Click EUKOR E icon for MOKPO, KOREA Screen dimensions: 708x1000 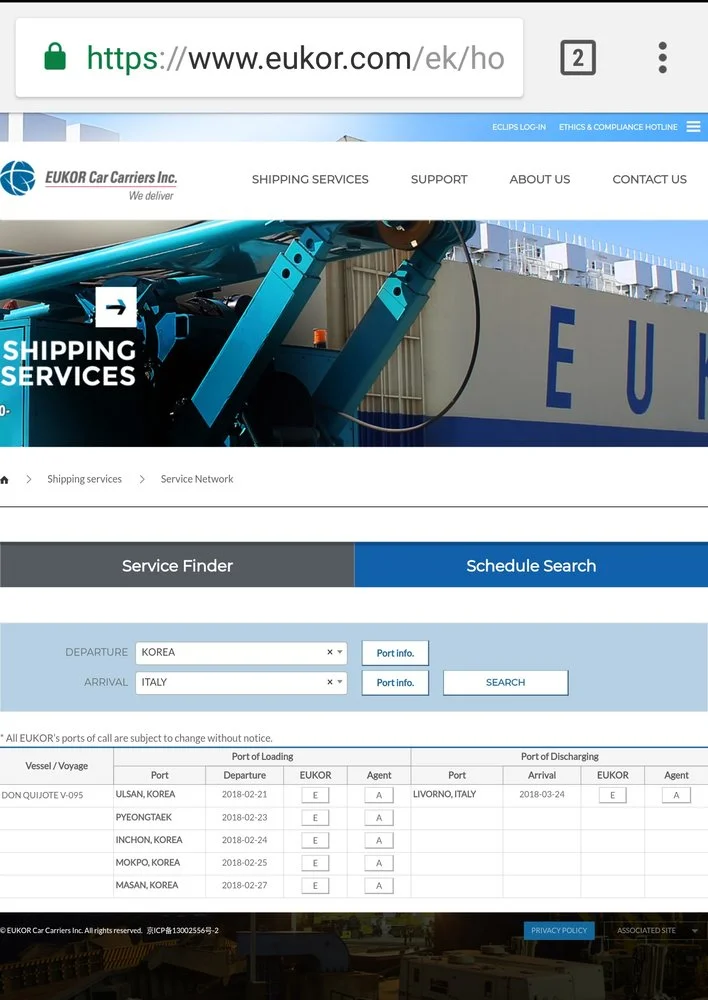pos(315,863)
